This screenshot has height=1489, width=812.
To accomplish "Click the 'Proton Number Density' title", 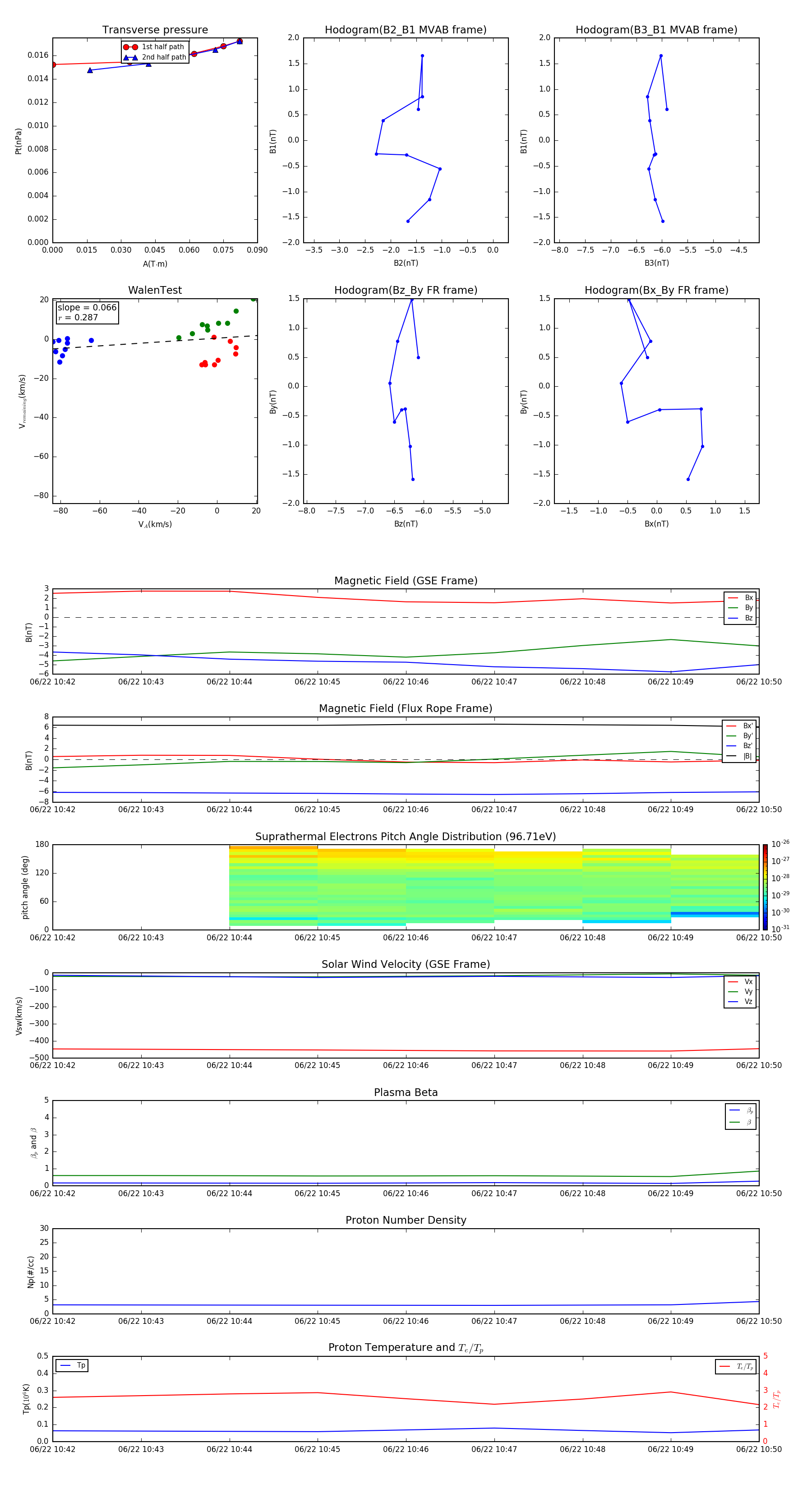I will pos(406,1220).
